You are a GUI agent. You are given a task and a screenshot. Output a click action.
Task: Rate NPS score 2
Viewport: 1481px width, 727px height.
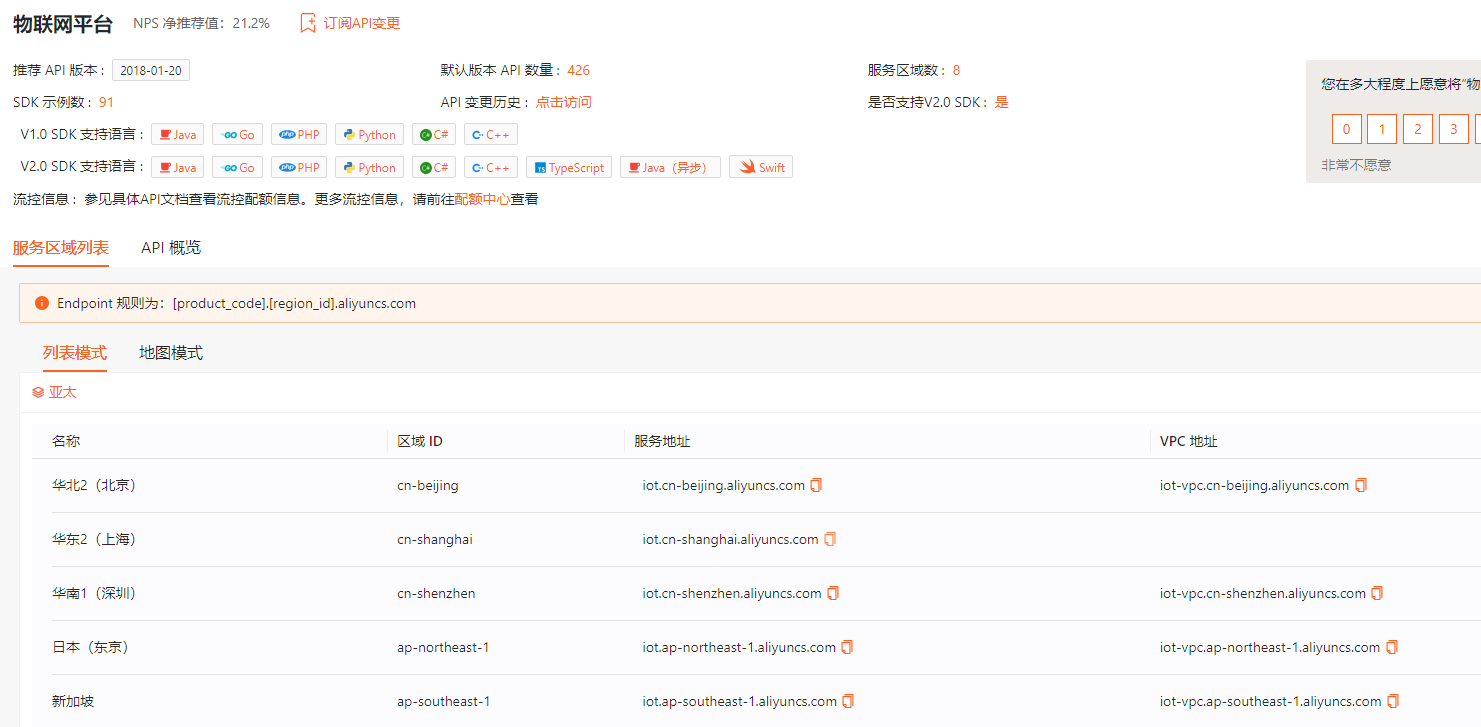coord(1418,129)
